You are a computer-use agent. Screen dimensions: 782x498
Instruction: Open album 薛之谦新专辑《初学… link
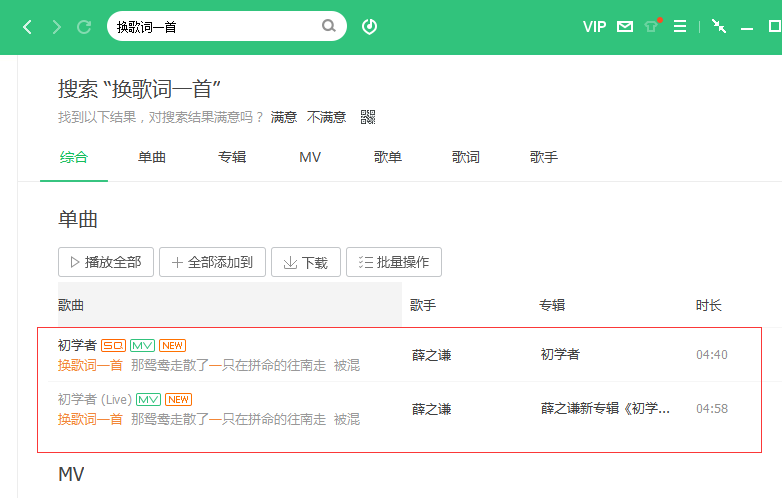[x=605, y=408]
